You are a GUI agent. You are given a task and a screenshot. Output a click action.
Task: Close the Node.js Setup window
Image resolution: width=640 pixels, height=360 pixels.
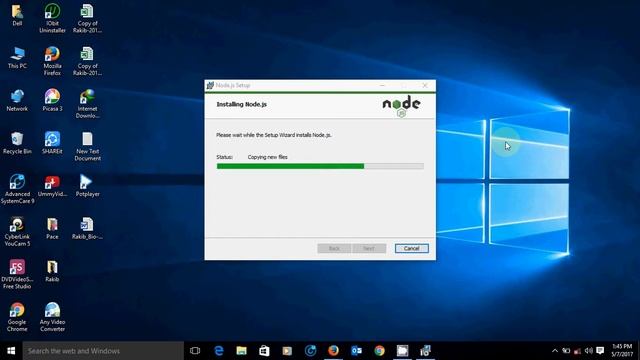425,85
